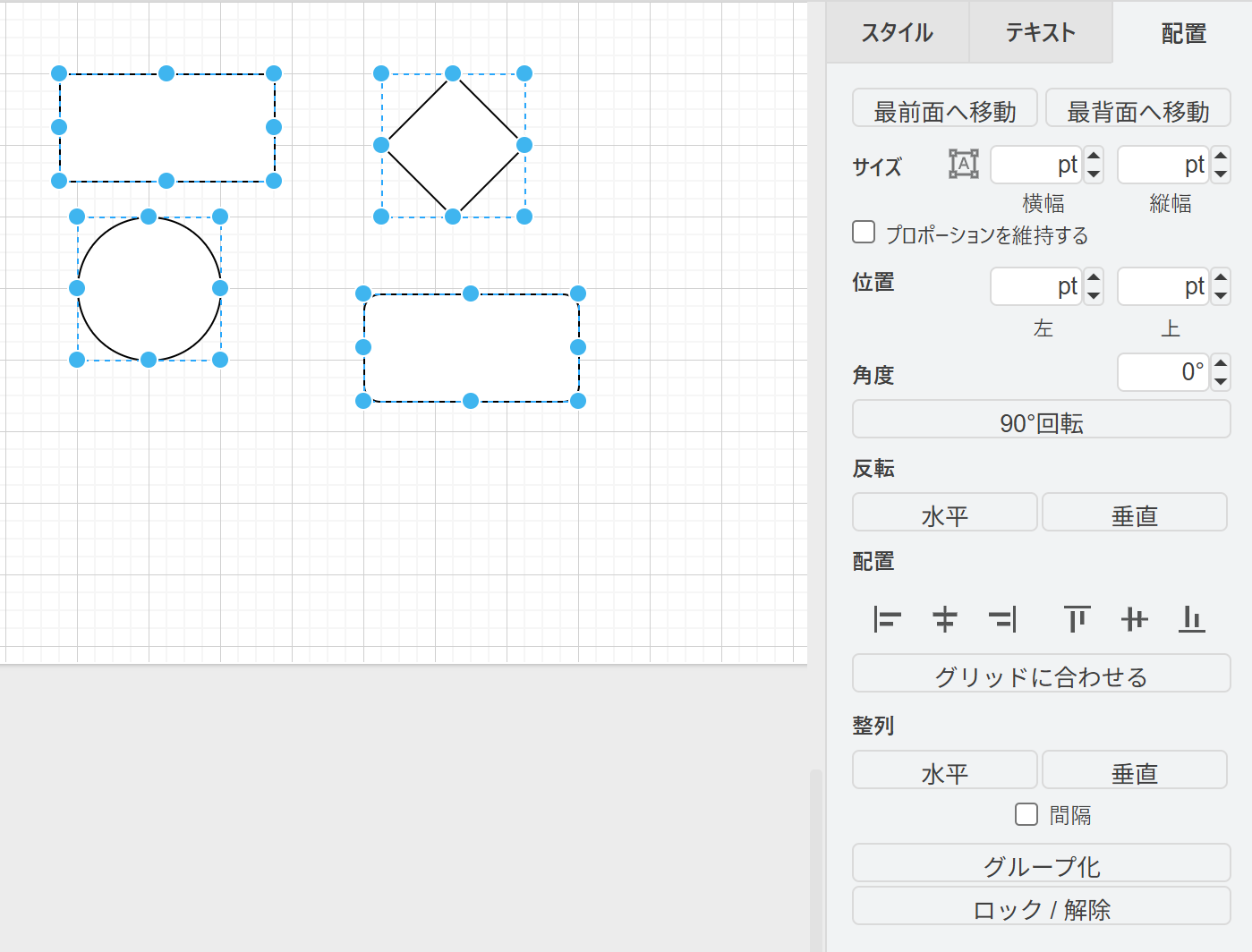Image resolution: width=1252 pixels, height=952 pixels.
Task: Switch to the スタイル tab
Action: pos(898,32)
